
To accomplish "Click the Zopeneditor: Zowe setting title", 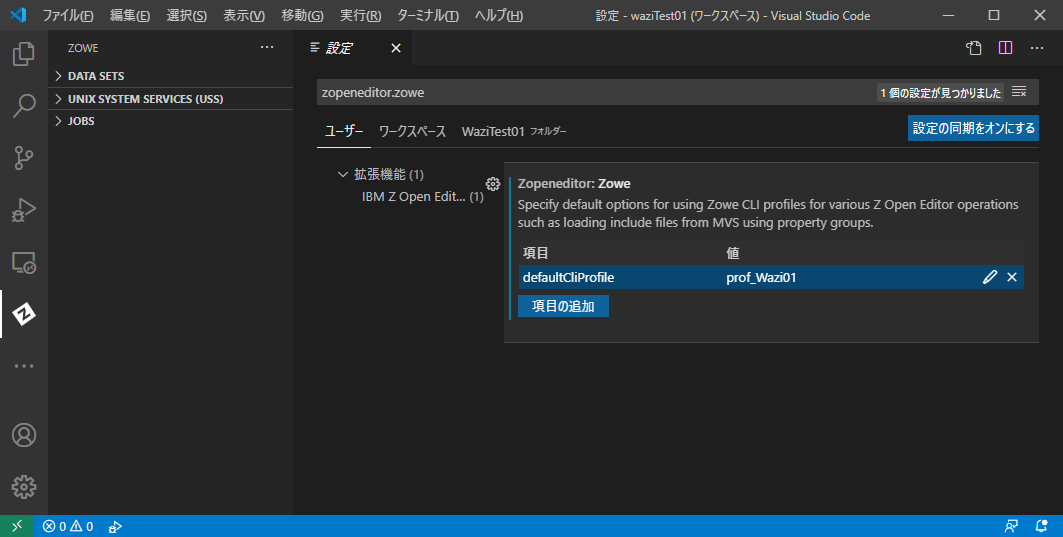I will click(574, 184).
